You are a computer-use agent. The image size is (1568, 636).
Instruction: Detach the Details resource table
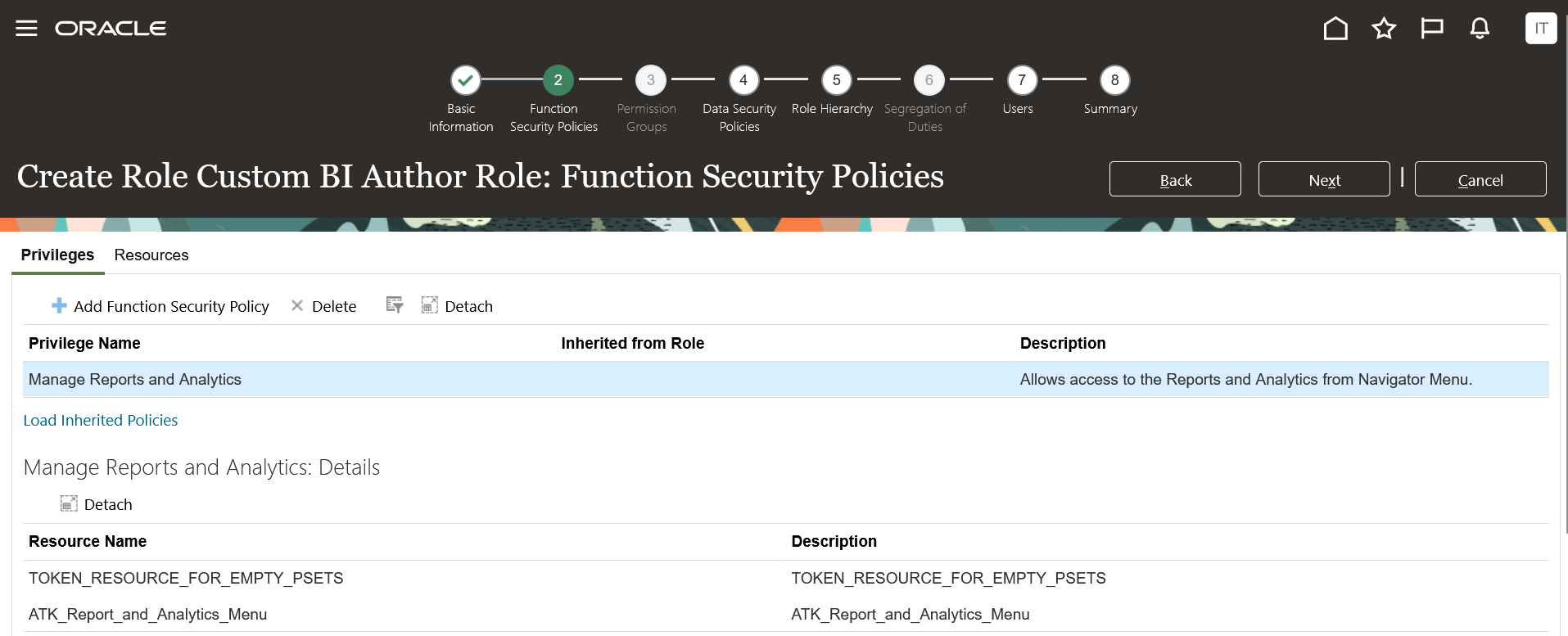(97, 504)
